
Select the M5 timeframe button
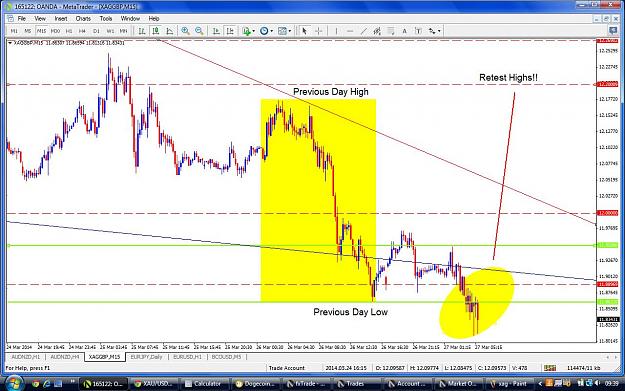pyautogui.click(x=28, y=31)
